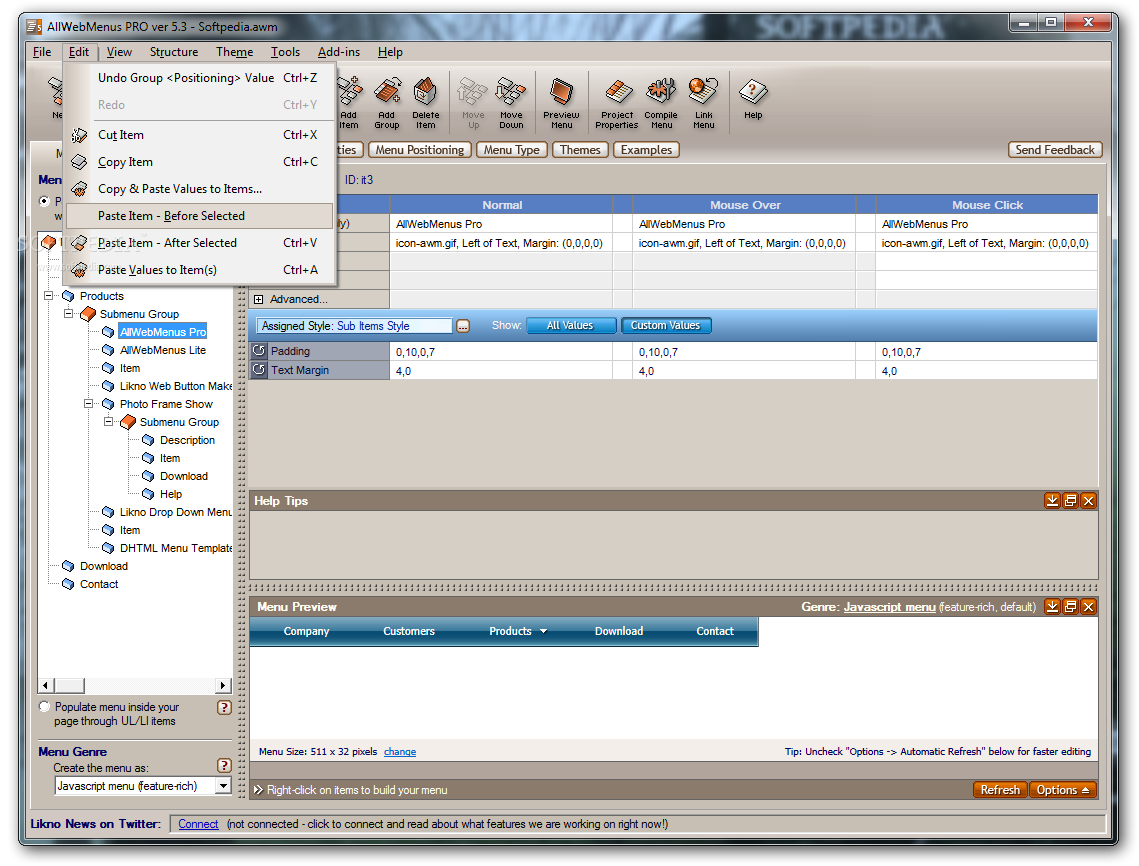Click the Connect Twitter link
The image size is (1139, 866).
(x=198, y=824)
